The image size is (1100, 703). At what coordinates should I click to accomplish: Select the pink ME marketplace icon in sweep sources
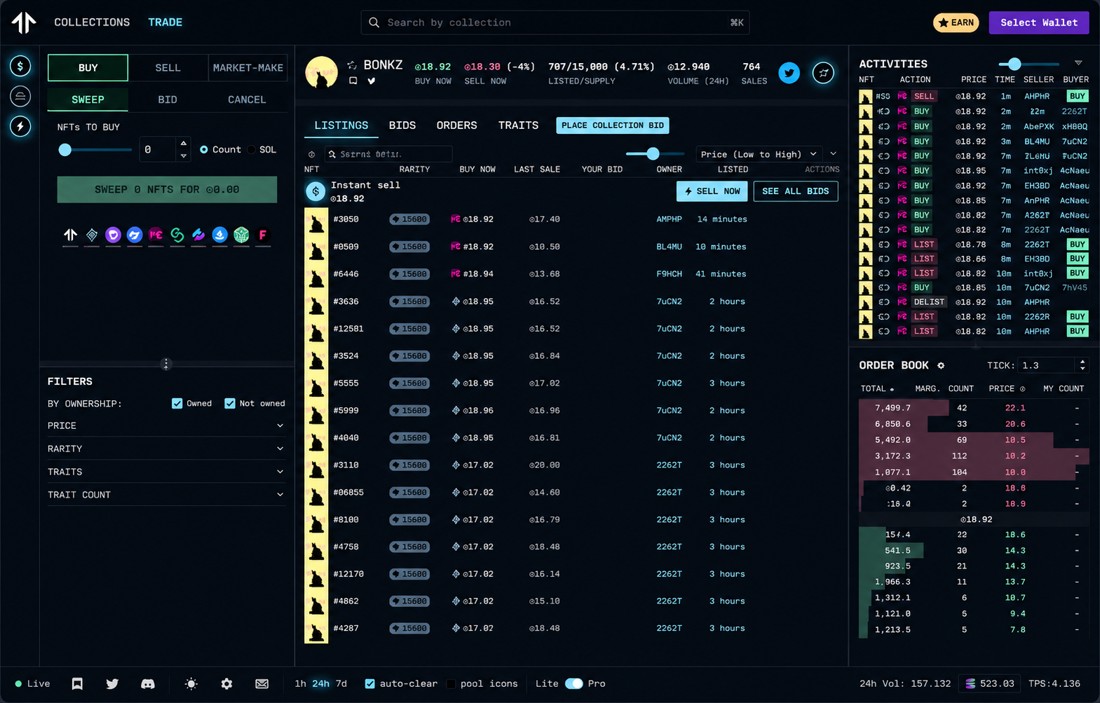point(156,235)
